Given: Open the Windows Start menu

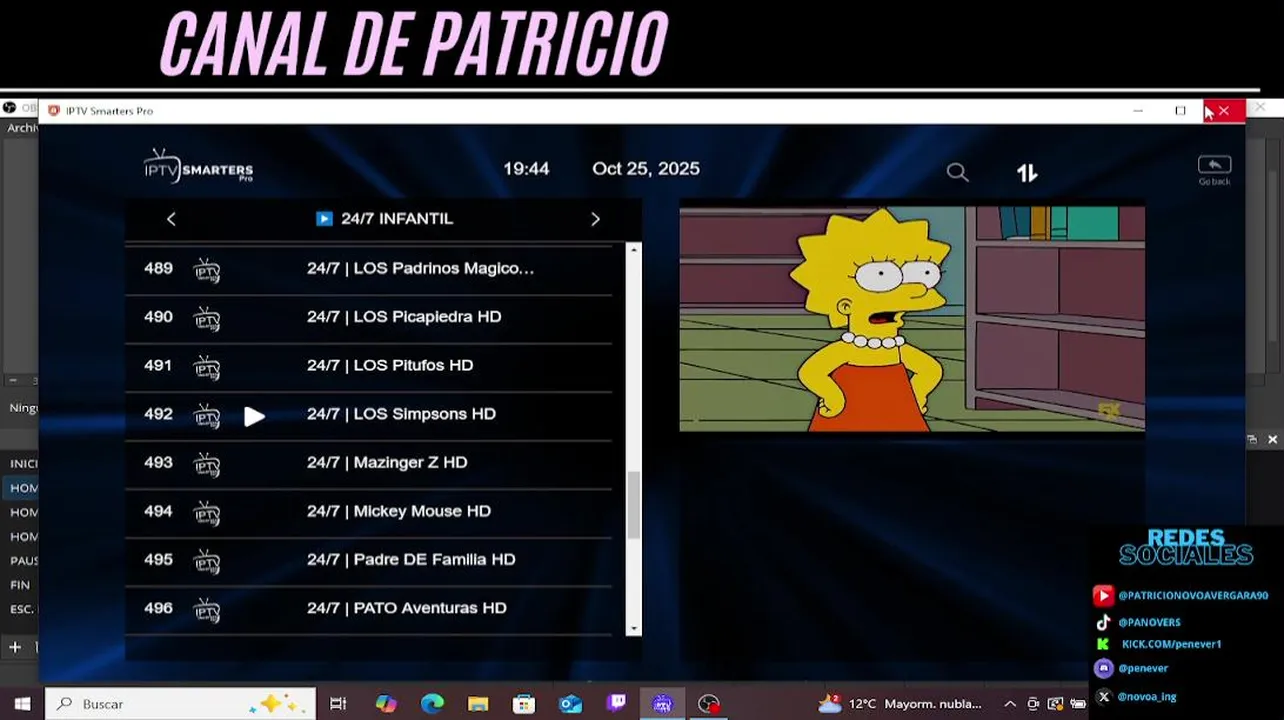Looking at the screenshot, I should pyautogui.click(x=21, y=704).
